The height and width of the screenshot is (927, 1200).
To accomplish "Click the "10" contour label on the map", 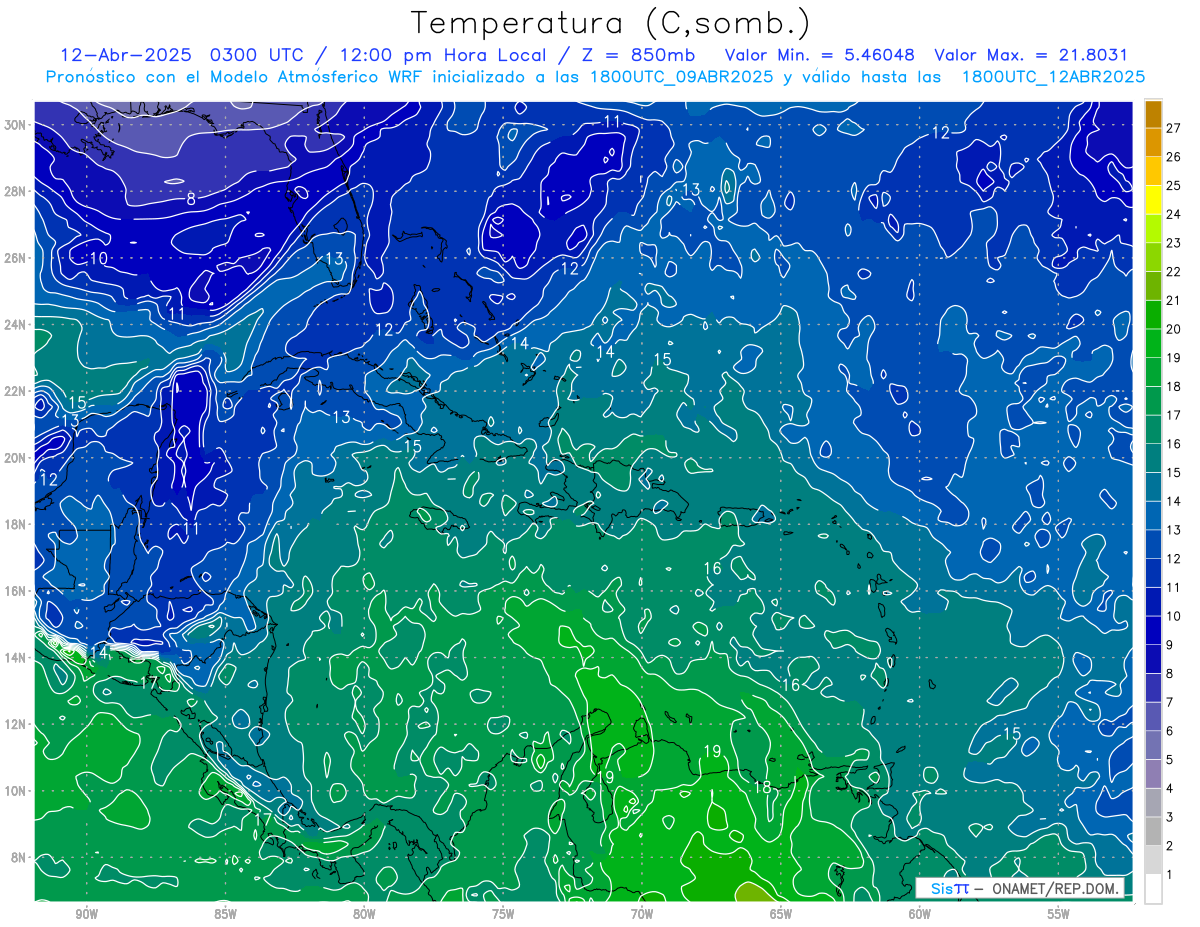I will (x=98, y=258).
